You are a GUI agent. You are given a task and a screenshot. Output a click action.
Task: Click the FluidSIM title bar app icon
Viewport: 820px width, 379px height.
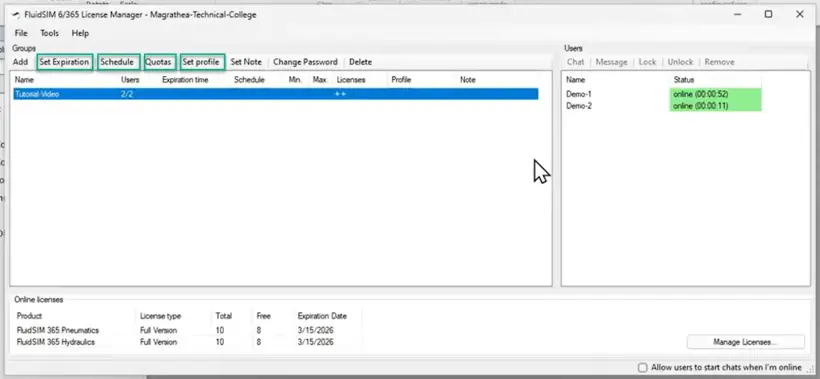[16, 15]
